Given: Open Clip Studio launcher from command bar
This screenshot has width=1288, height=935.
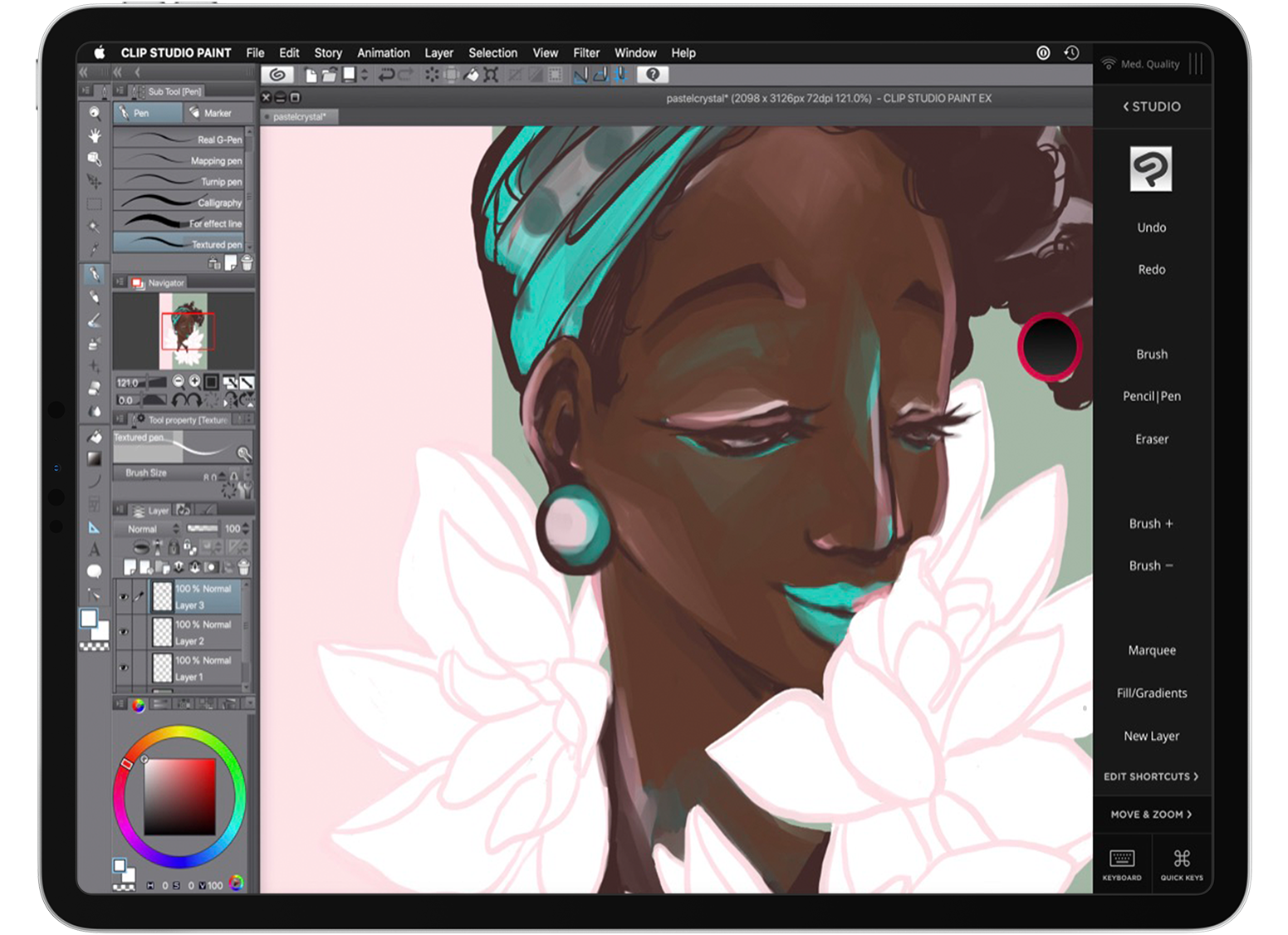Looking at the screenshot, I should coord(278,75).
